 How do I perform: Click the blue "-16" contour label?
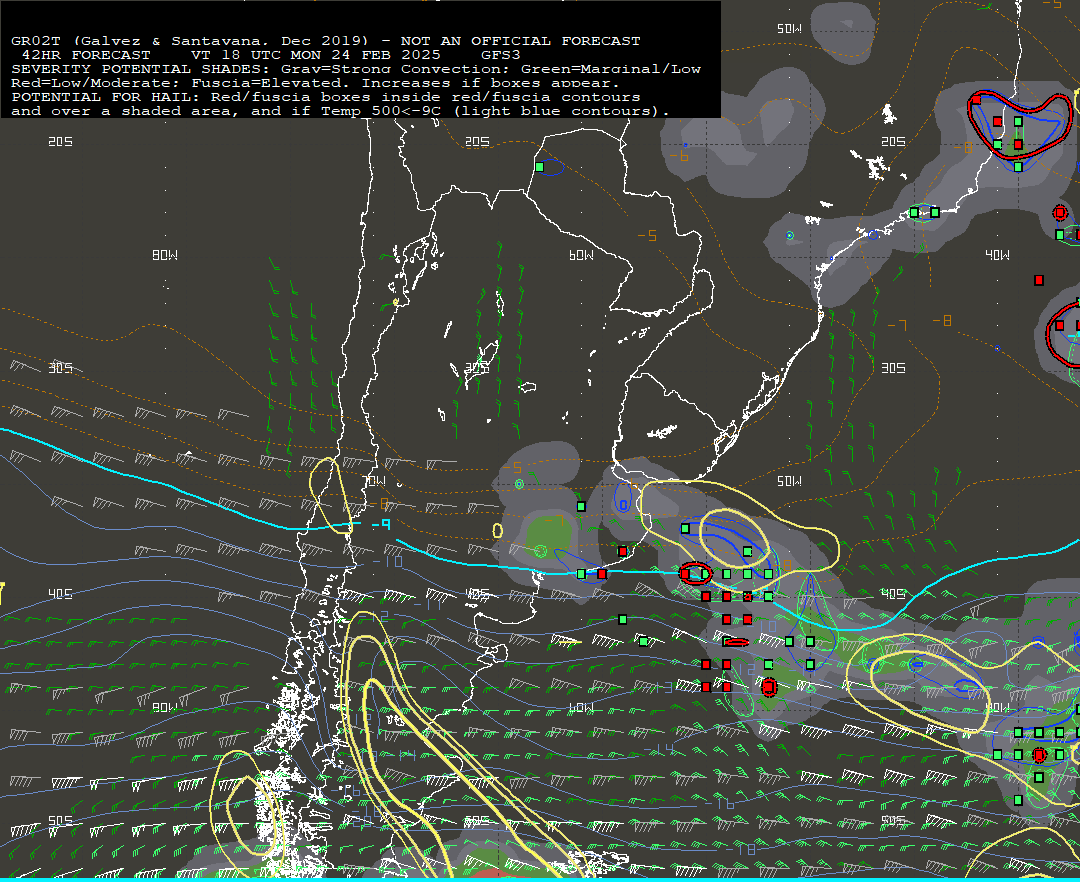(720, 804)
